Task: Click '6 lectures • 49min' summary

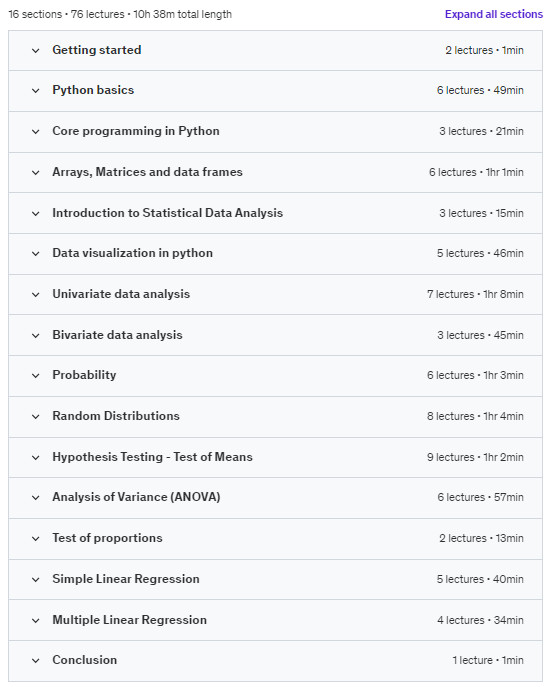Action: coord(480,90)
